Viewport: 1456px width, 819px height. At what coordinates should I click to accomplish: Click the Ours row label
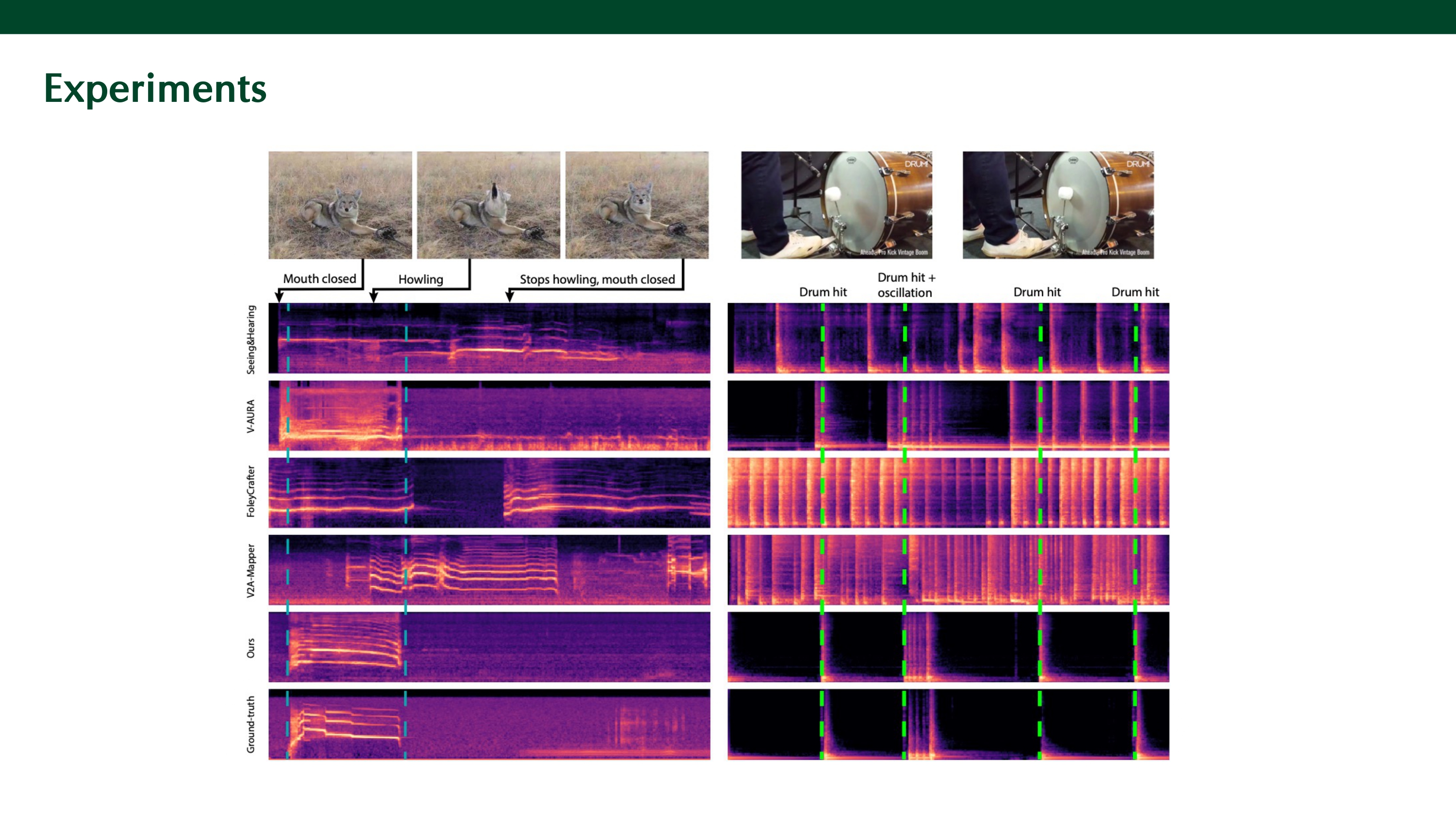click(250, 648)
